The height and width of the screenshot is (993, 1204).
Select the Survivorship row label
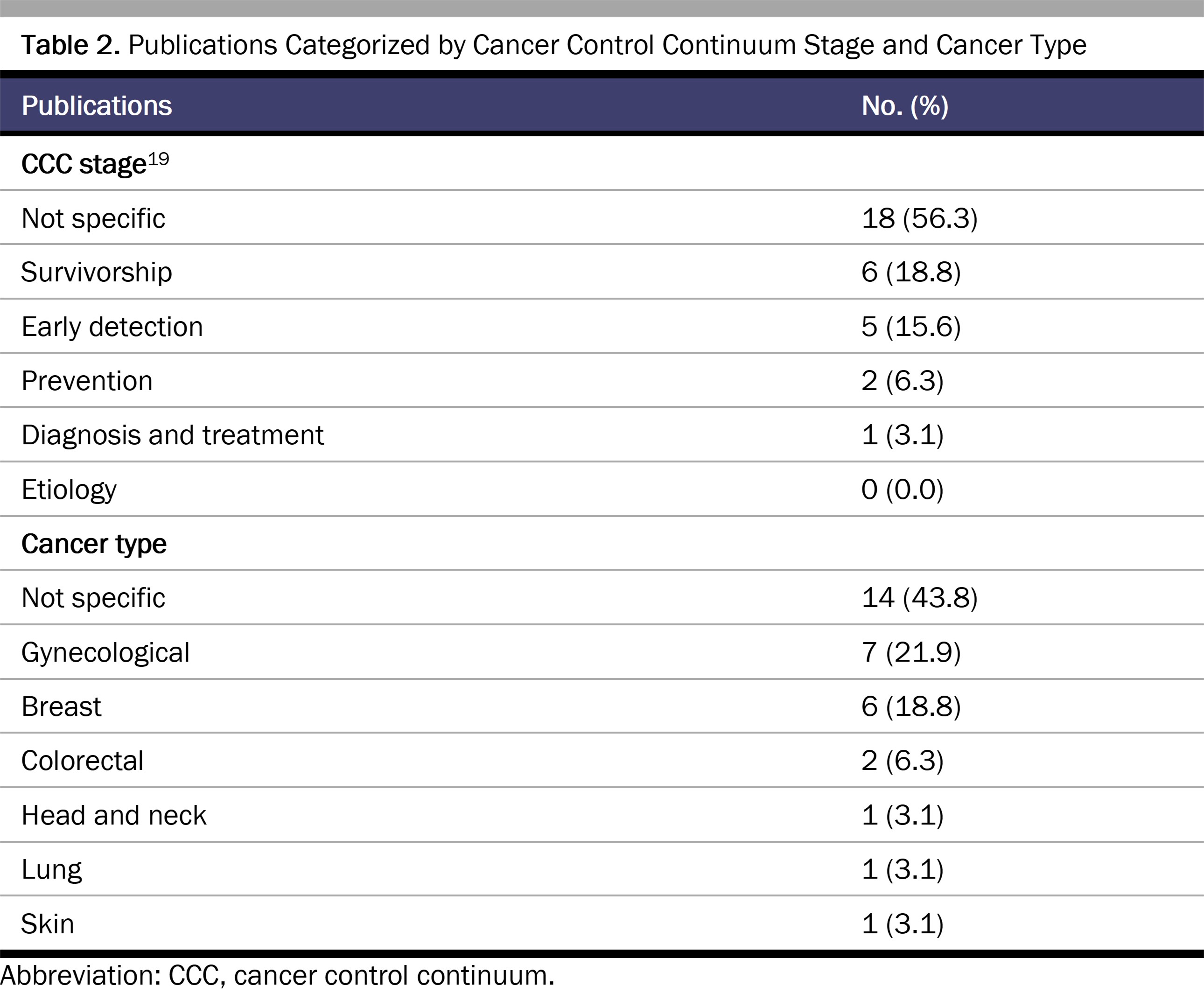point(97,272)
